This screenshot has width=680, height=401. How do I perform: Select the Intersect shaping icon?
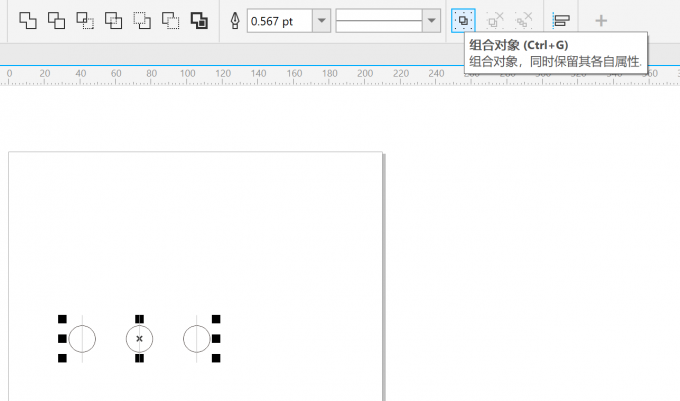[85, 20]
